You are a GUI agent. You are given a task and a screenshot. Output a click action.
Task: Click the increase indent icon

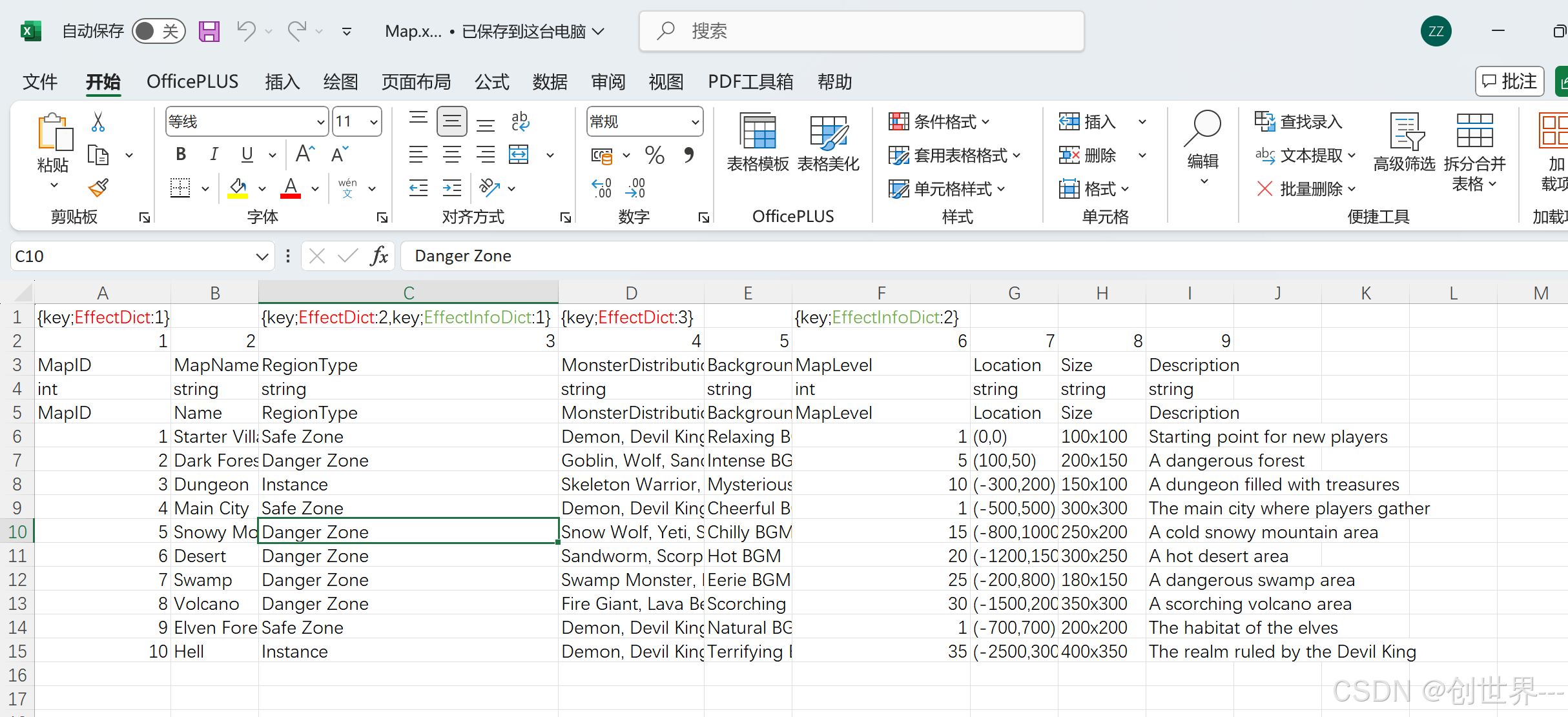click(452, 188)
